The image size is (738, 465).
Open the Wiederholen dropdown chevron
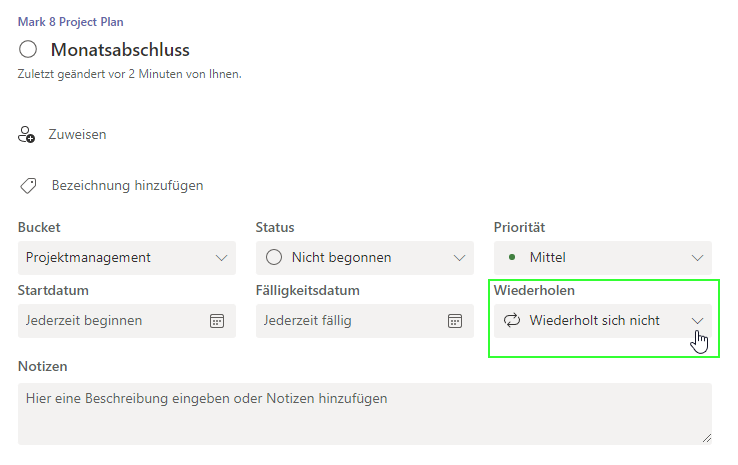click(x=697, y=321)
